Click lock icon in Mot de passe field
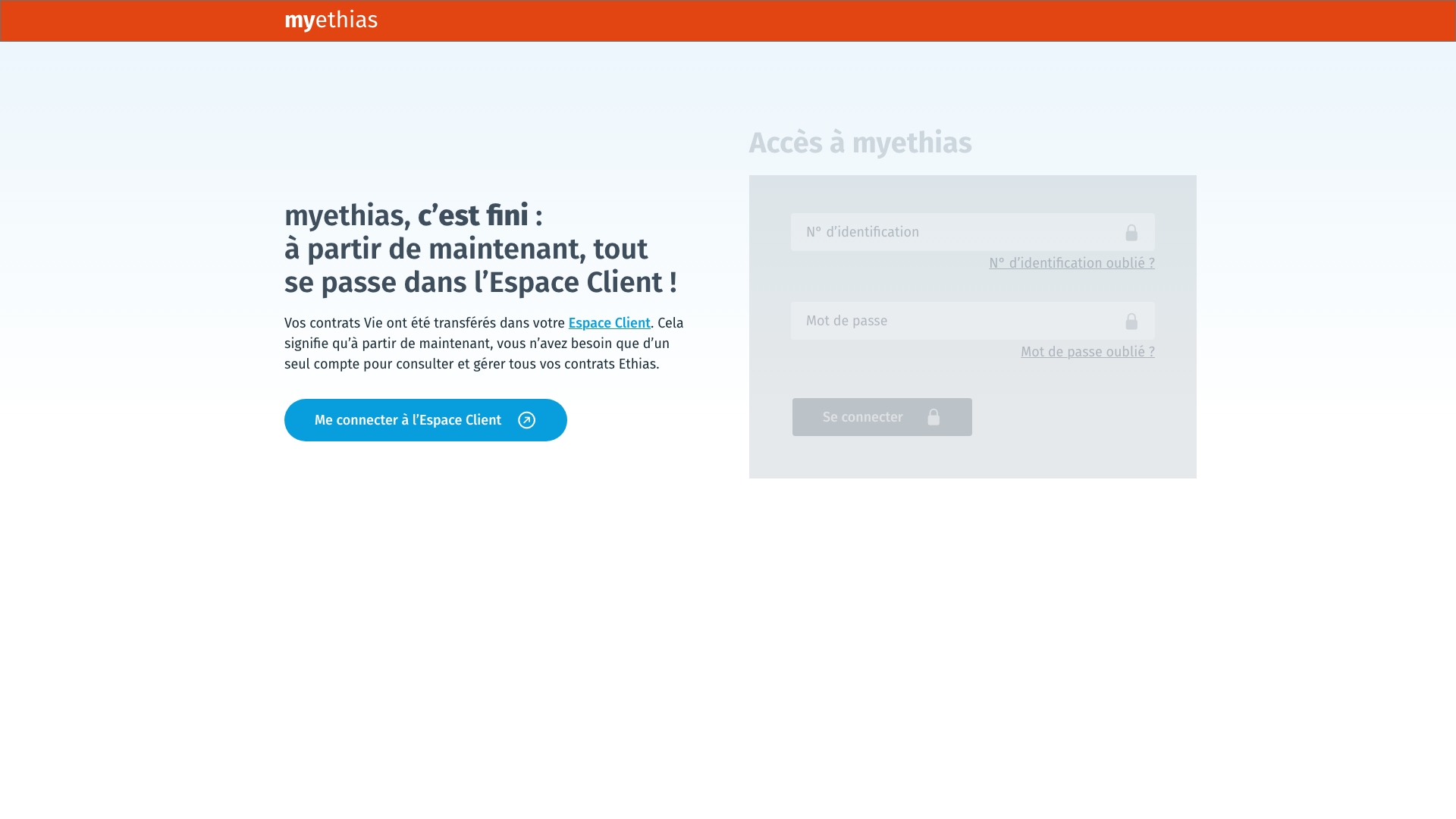The width and height of the screenshot is (1456, 819). [1131, 322]
